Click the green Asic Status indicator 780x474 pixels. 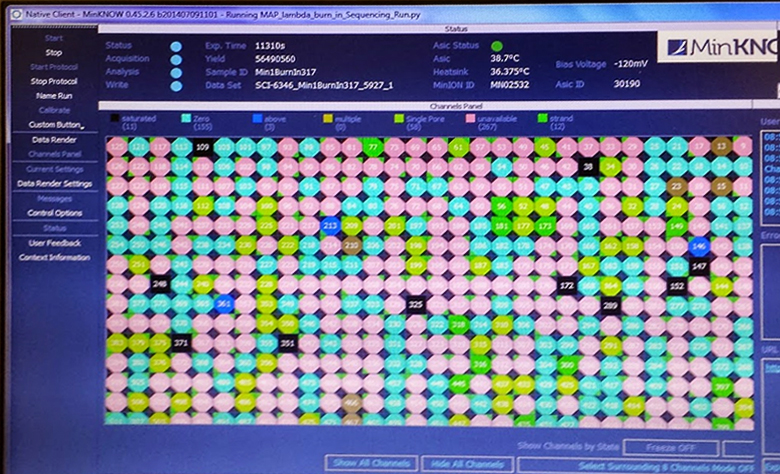coord(497,46)
